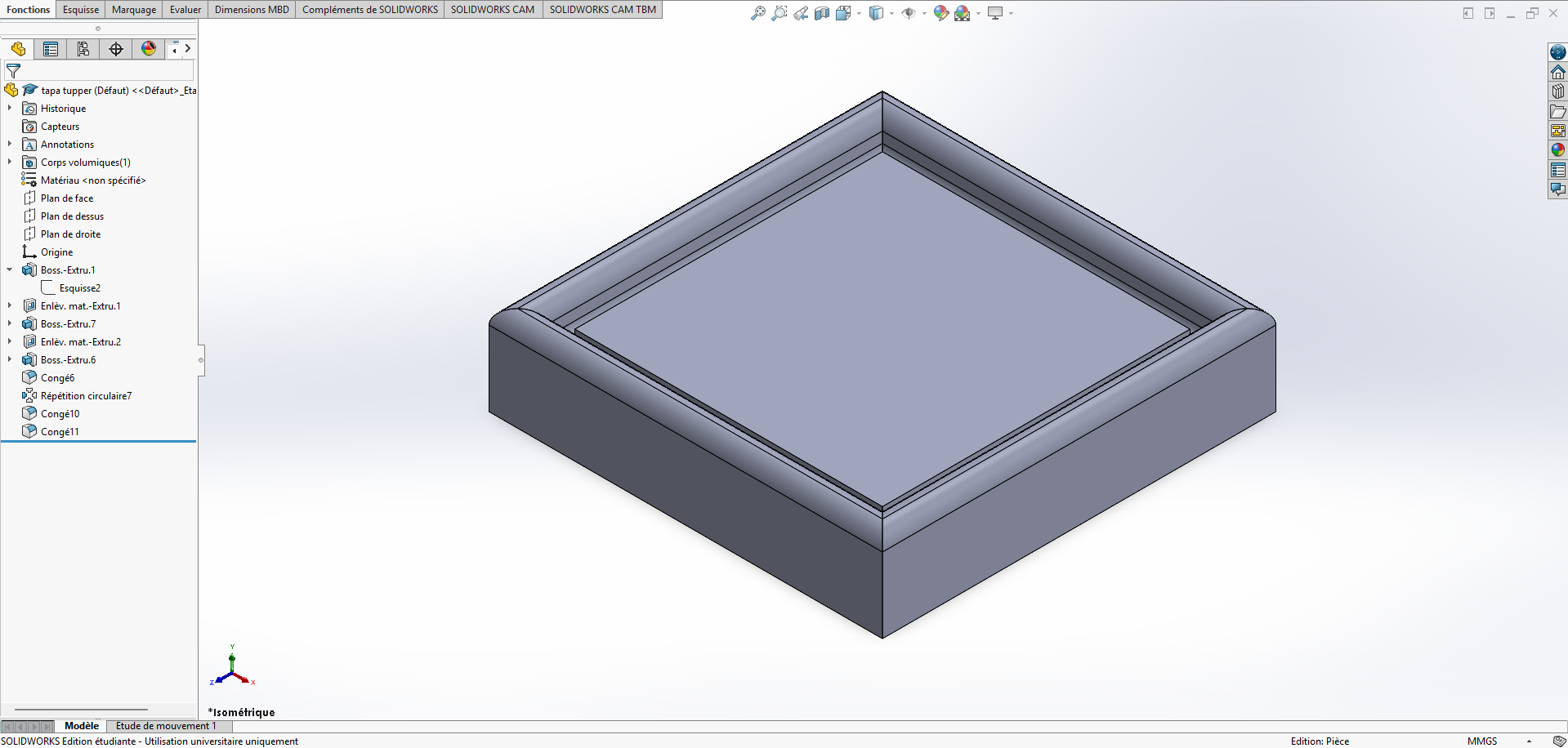Collapse the Boss.-Extru.1 feature node
The height and width of the screenshot is (748, 1568).
coord(10,270)
